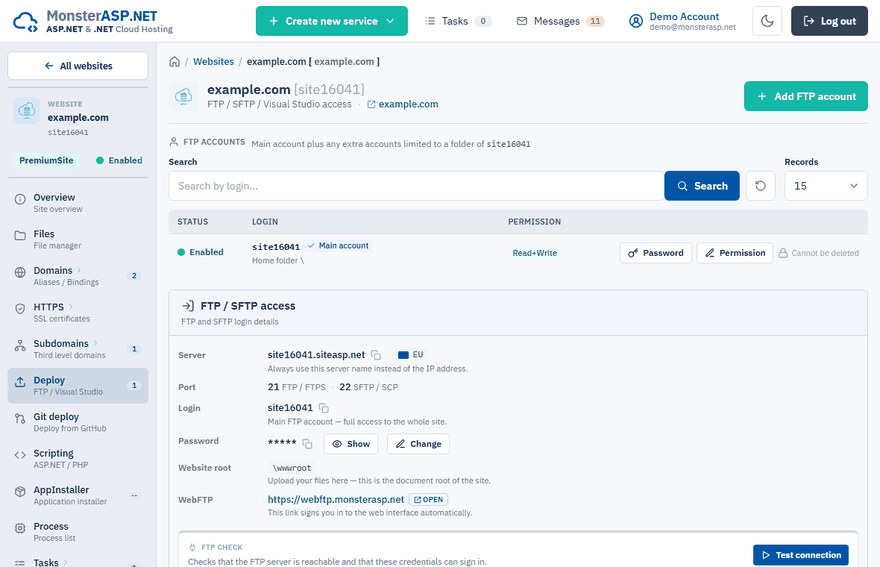Image resolution: width=880 pixels, height=567 pixels.
Task: Click the EU region flag badge
Action: [x=410, y=355]
